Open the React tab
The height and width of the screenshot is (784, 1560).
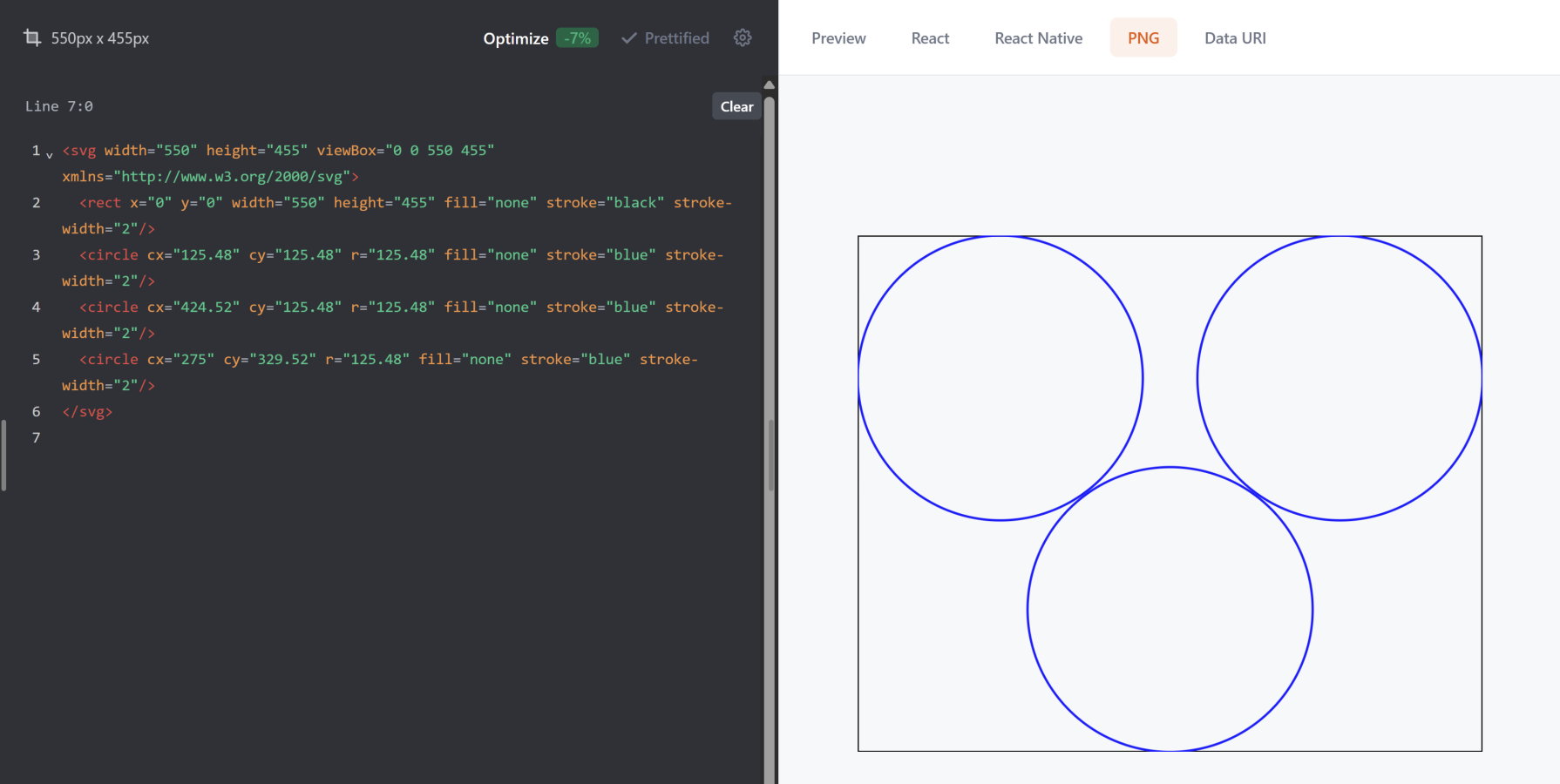(930, 38)
